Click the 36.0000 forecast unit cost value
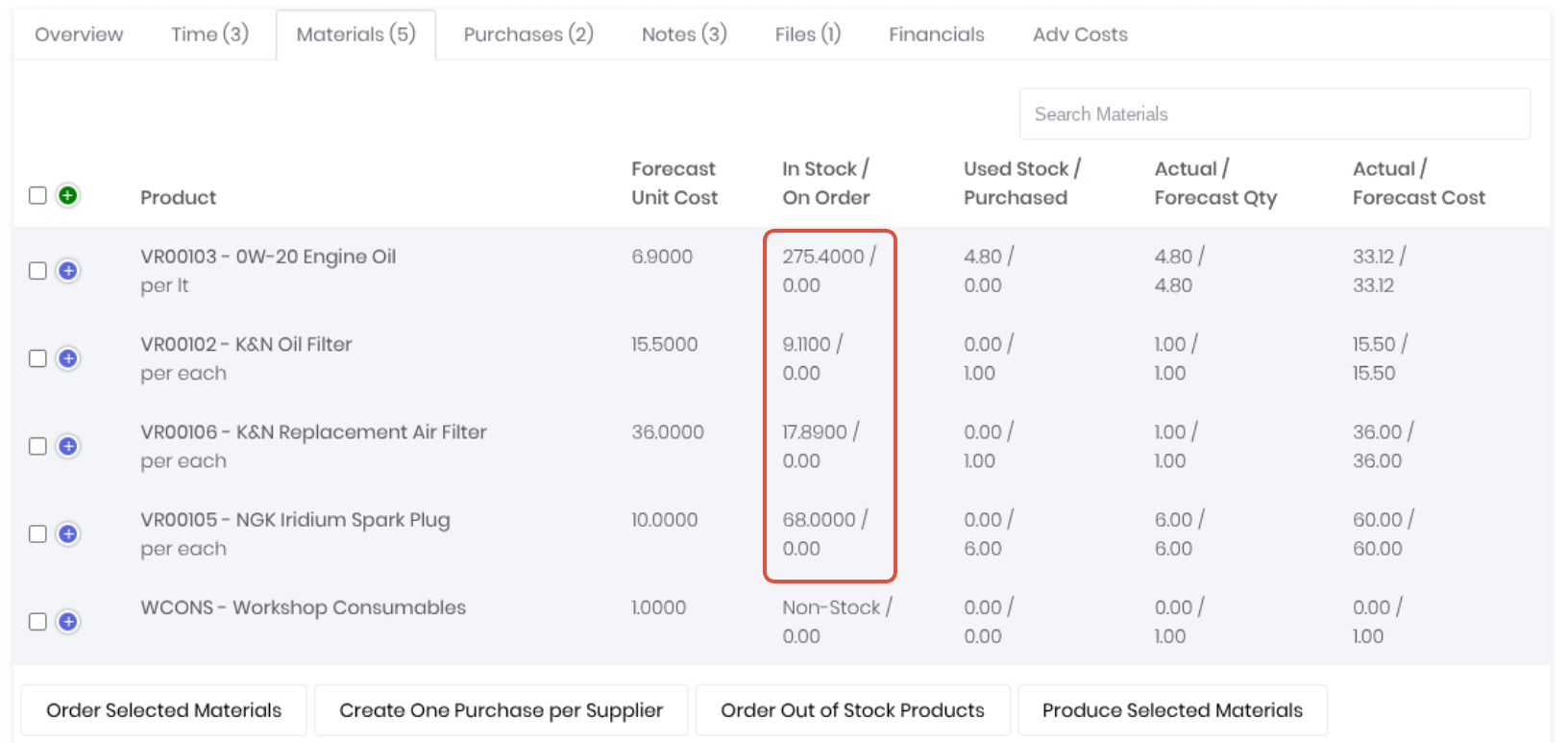Image resolution: width=1568 pixels, height=743 pixels. click(x=668, y=432)
